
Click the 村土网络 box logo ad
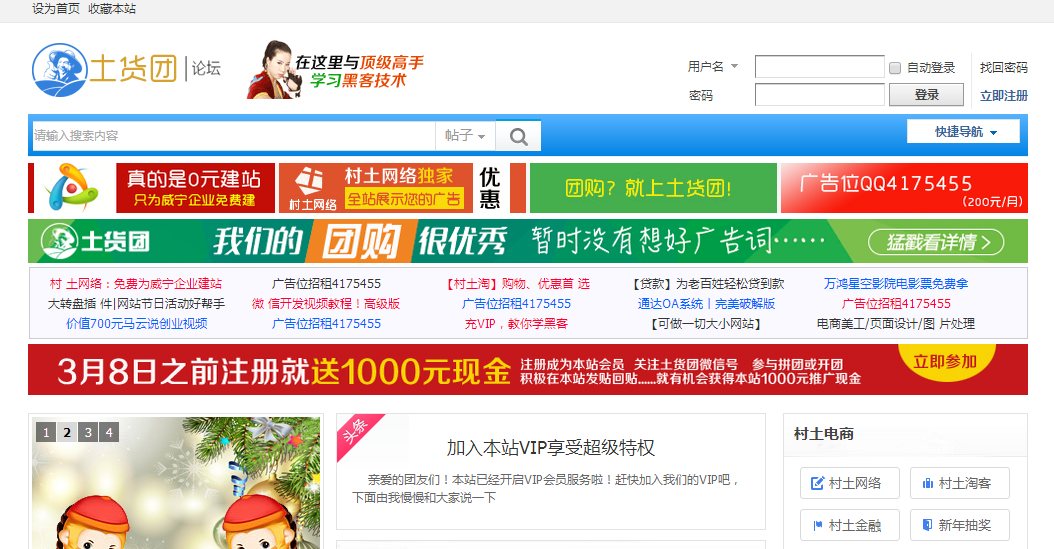click(x=311, y=187)
